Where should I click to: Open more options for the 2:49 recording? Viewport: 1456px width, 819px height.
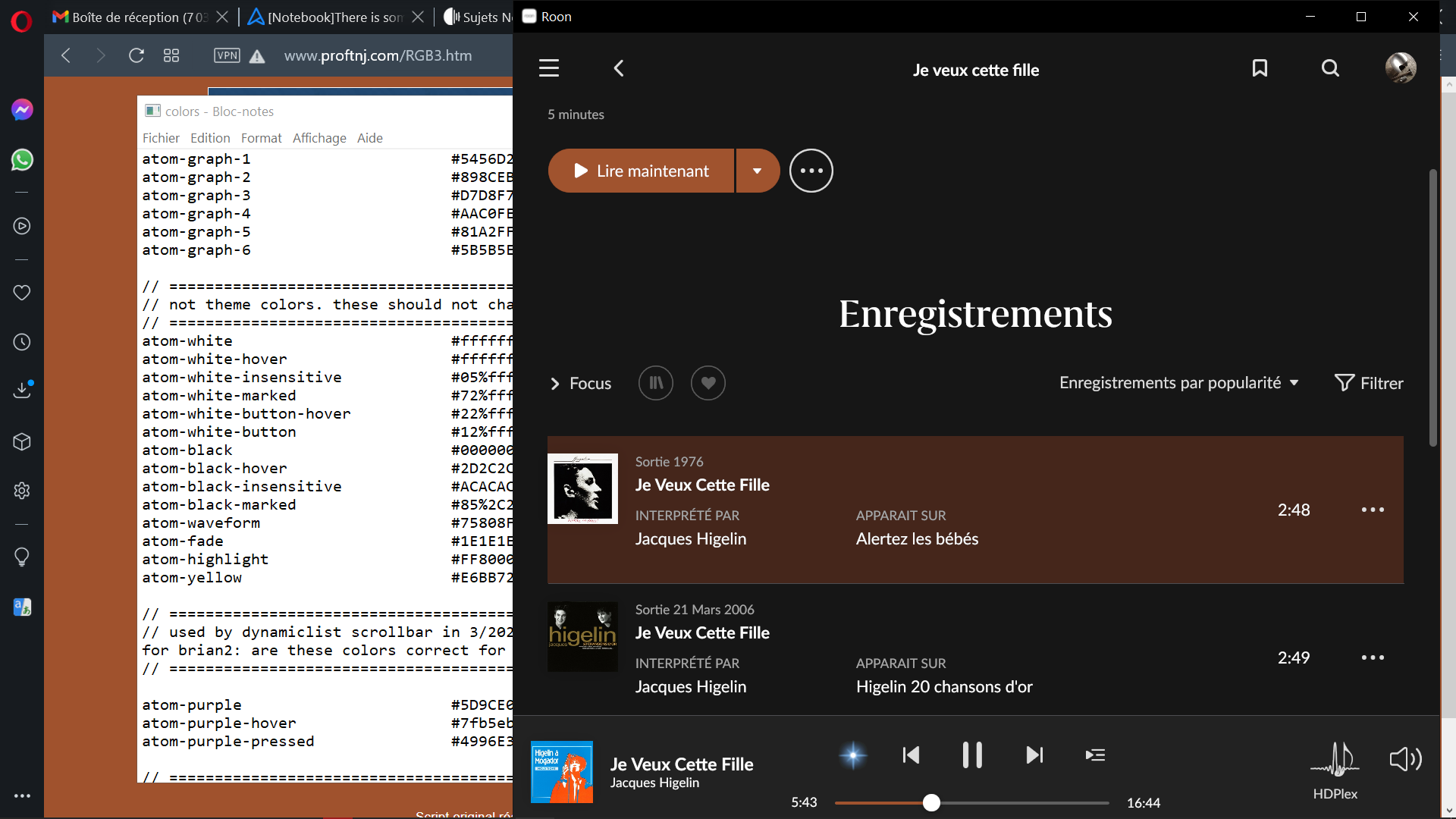pyautogui.click(x=1373, y=657)
